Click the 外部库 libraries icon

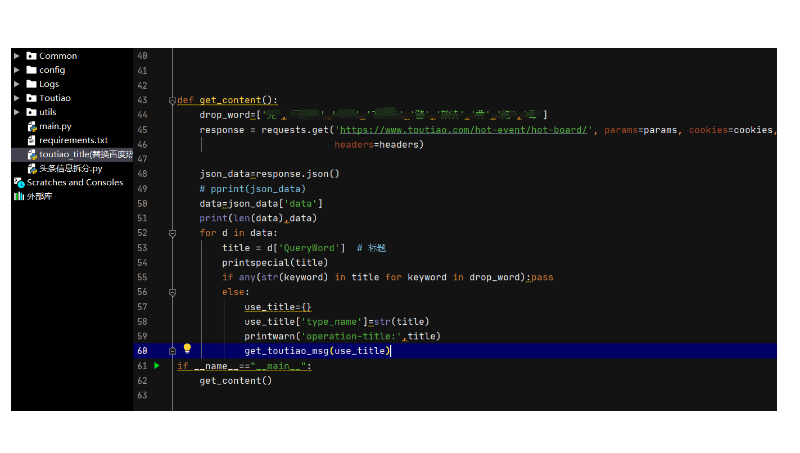[x=19, y=196]
